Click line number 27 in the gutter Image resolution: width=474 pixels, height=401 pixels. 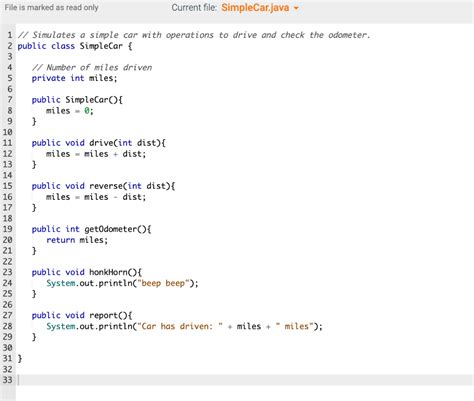click(x=8, y=315)
